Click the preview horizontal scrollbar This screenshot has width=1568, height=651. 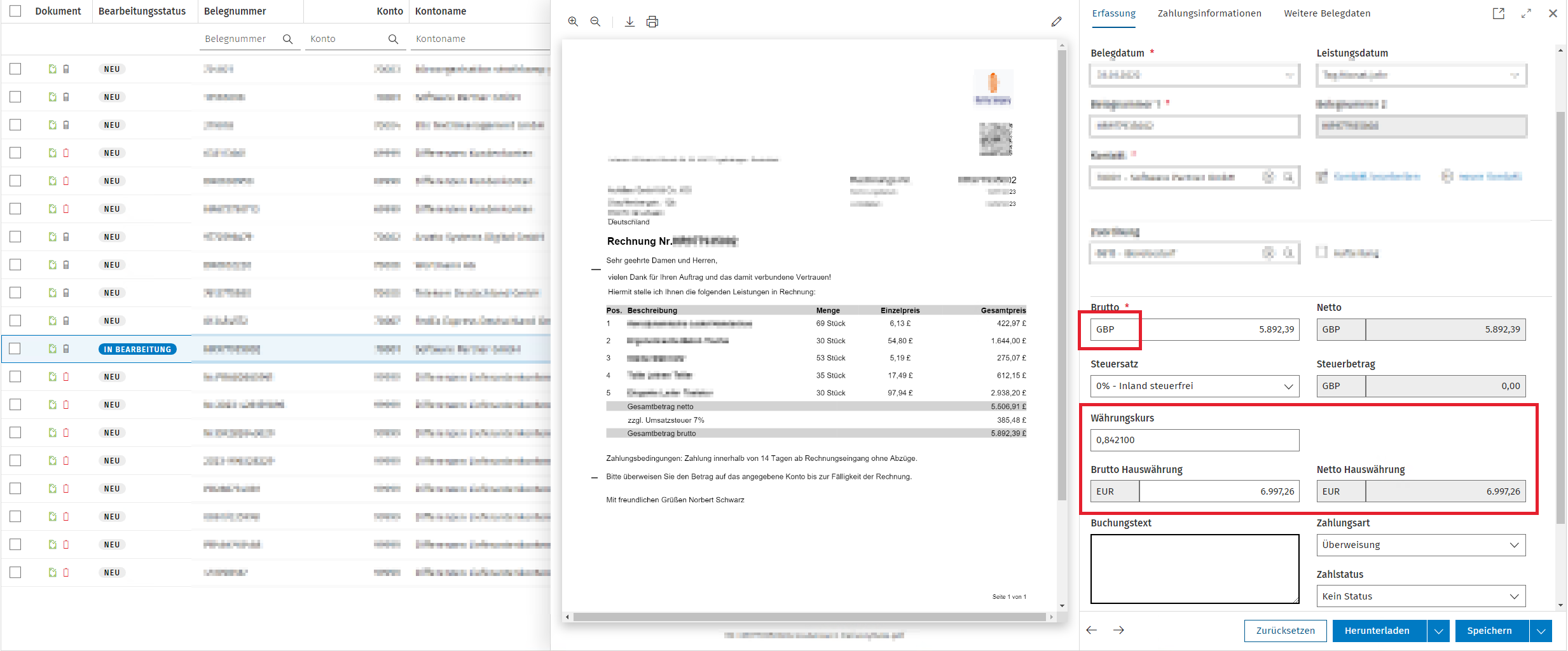tap(809, 617)
